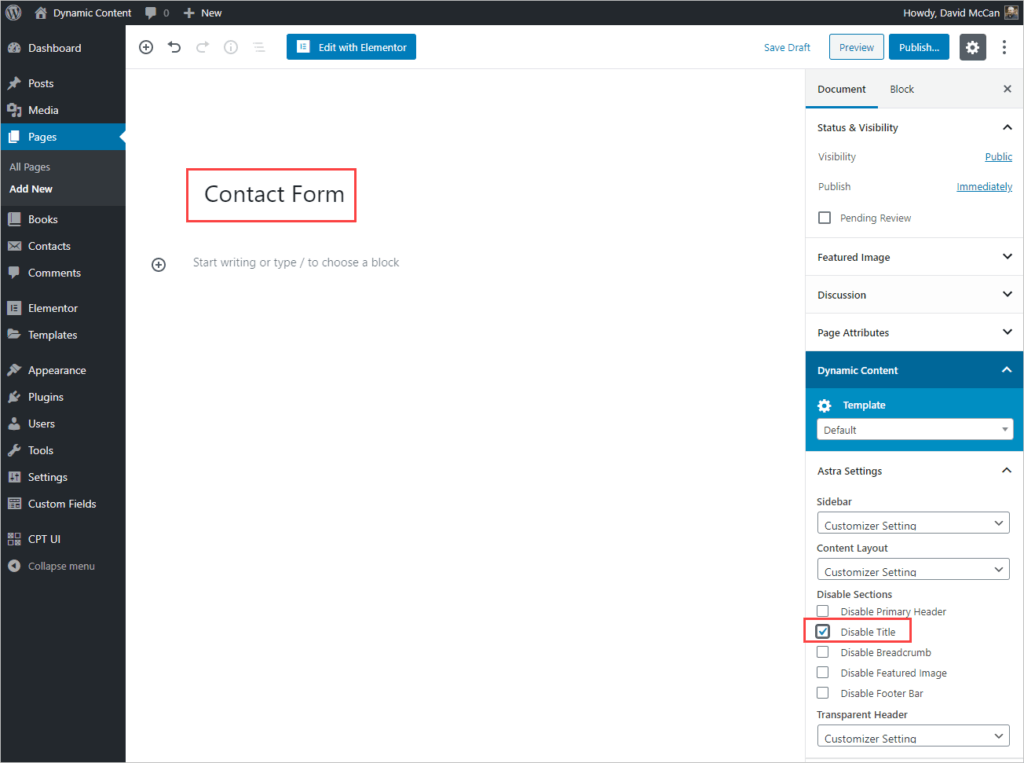
Task: Uncheck the Disable Title checkbox
Action: click(x=823, y=632)
